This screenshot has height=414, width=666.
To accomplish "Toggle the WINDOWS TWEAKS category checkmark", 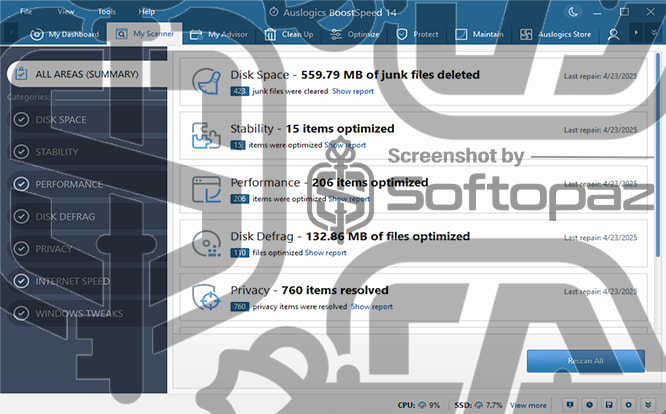I will 21,313.
